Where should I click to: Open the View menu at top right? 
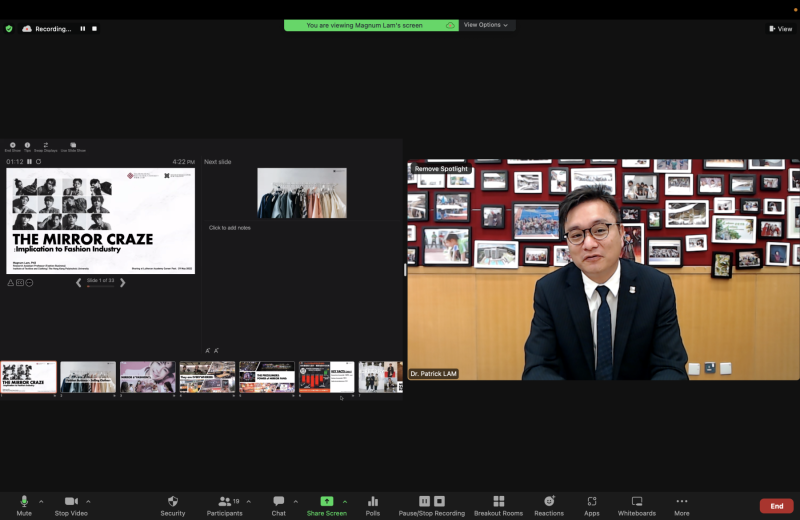[781, 29]
